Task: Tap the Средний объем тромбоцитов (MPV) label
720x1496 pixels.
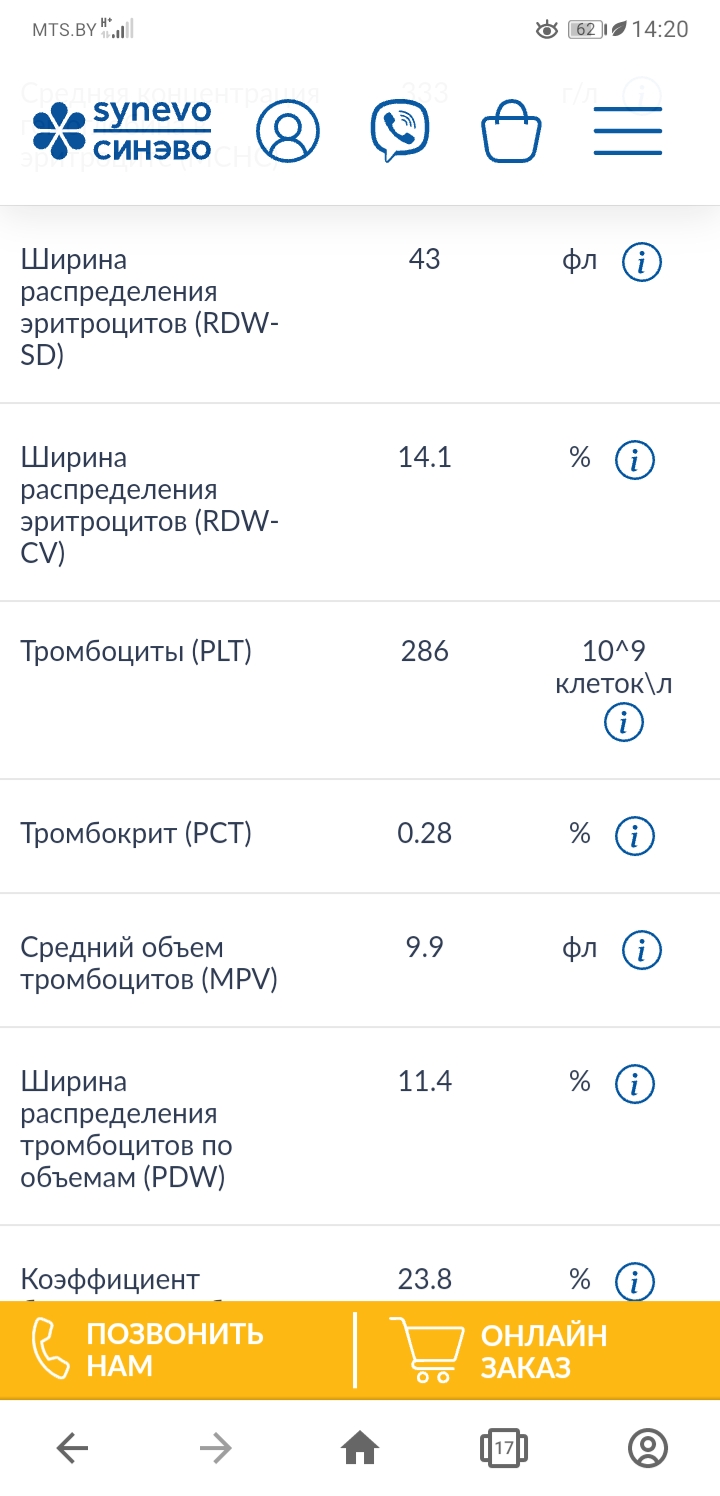Action: (149, 963)
